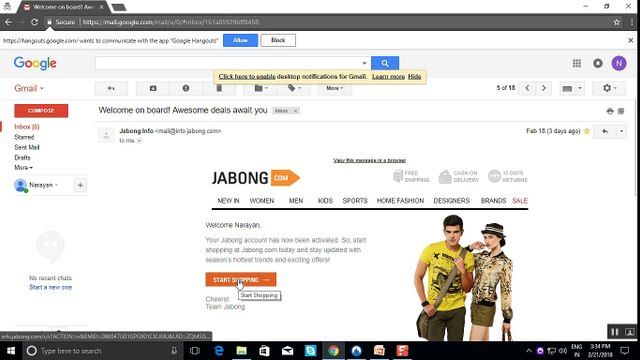
Task: Close the 'Welcome on board' browser tab
Action: pos(102,7)
